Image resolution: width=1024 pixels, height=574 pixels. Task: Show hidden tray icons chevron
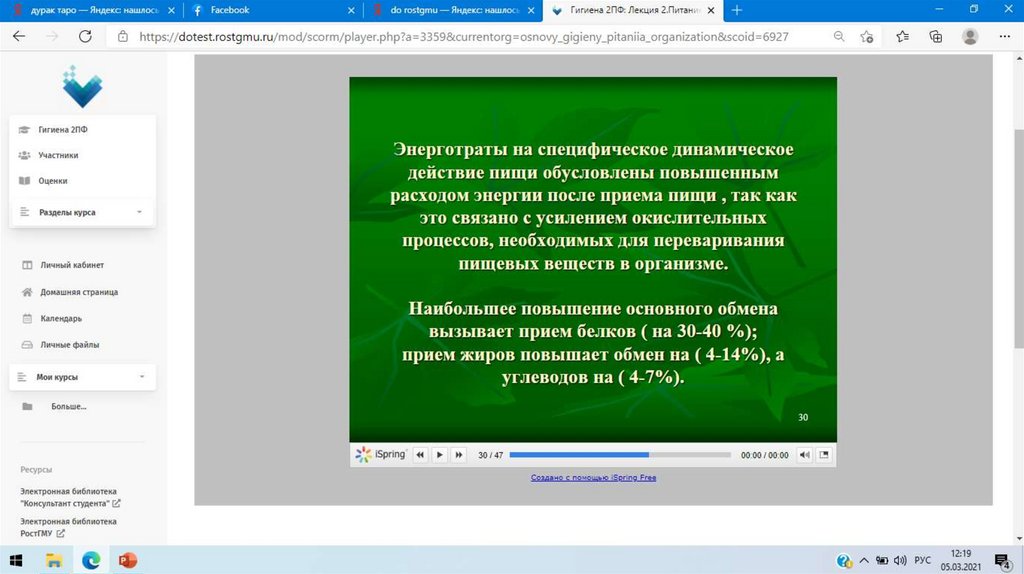point(864,560)
